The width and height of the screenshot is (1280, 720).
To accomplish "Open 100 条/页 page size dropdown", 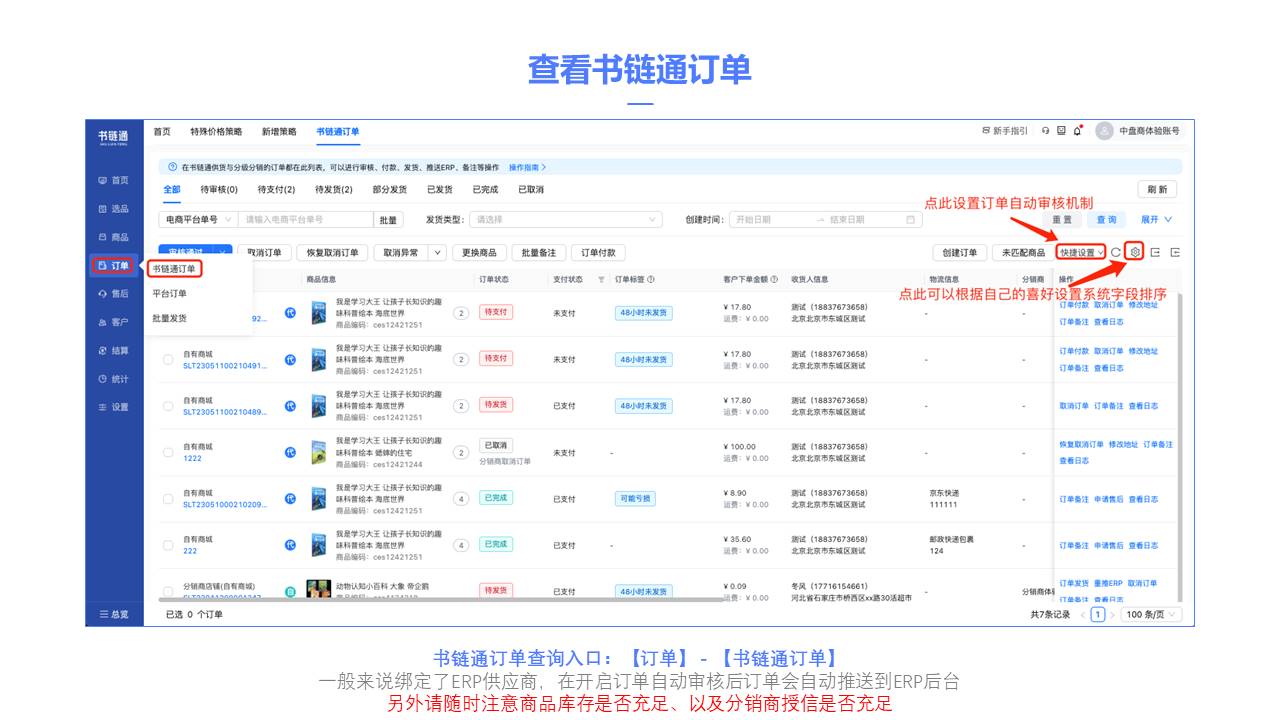I will click(1149, 614).
